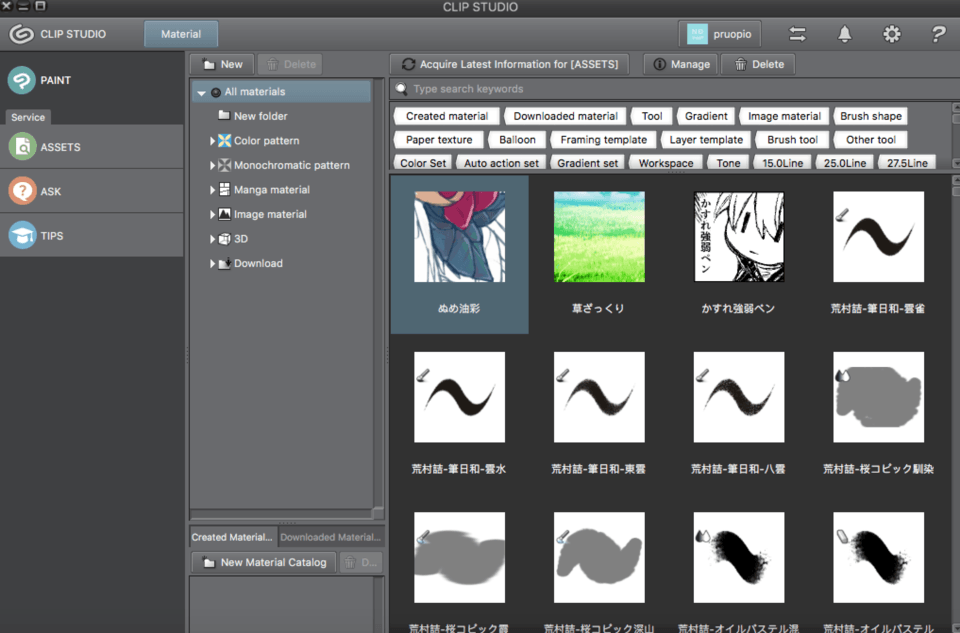This screenshot has height=633, width=960.
Task: Collapse the All materials tree
Action: pyautogui.click(x=202, y=90)
